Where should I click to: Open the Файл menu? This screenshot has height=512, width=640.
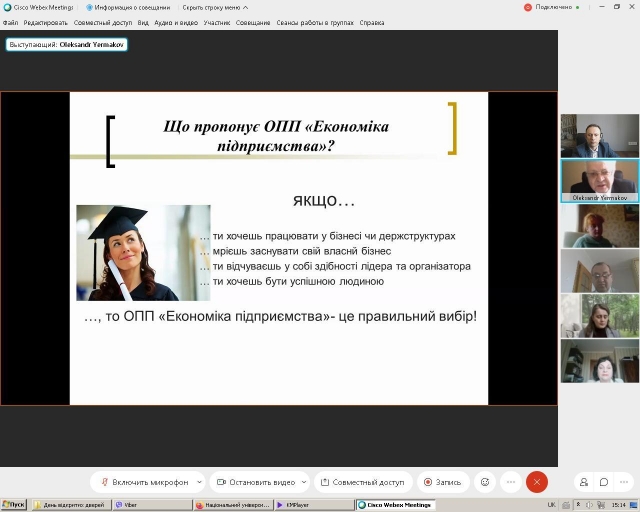pyautogui.click(x=10, y=23)
